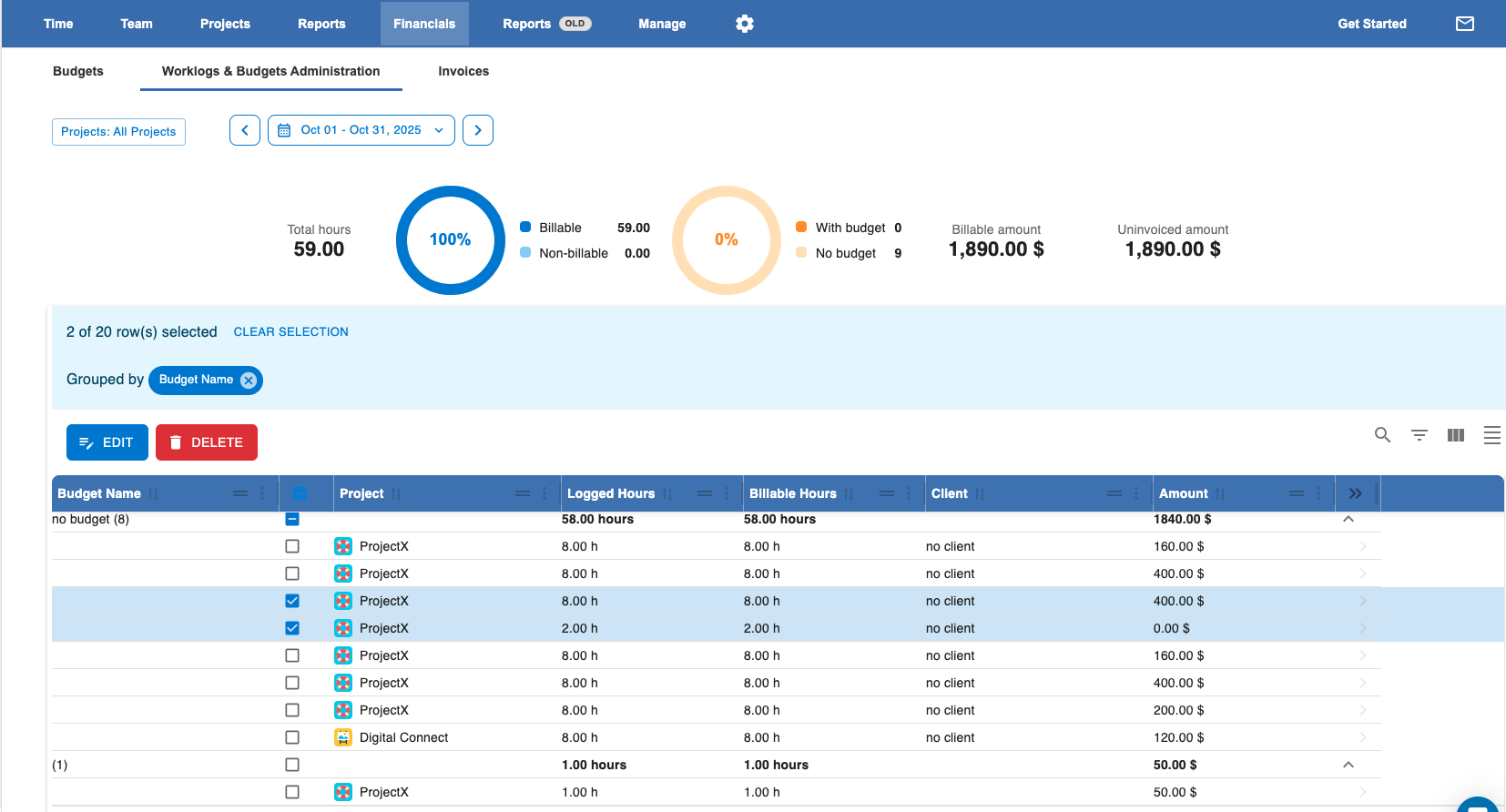The width and height of the screenshot is (1506, 812).
Task: Go to next date range arrow
Action: (478, 130)
